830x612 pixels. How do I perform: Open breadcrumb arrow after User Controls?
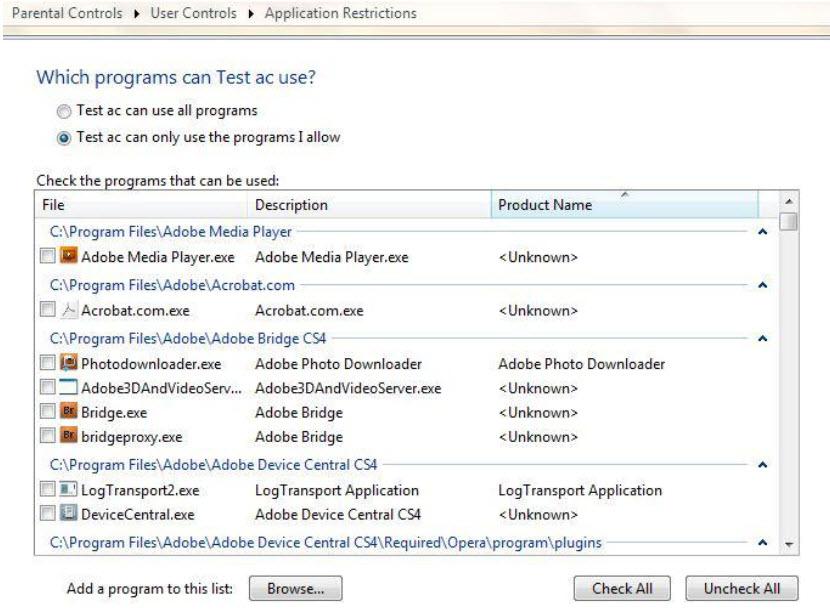coord(251,14)
